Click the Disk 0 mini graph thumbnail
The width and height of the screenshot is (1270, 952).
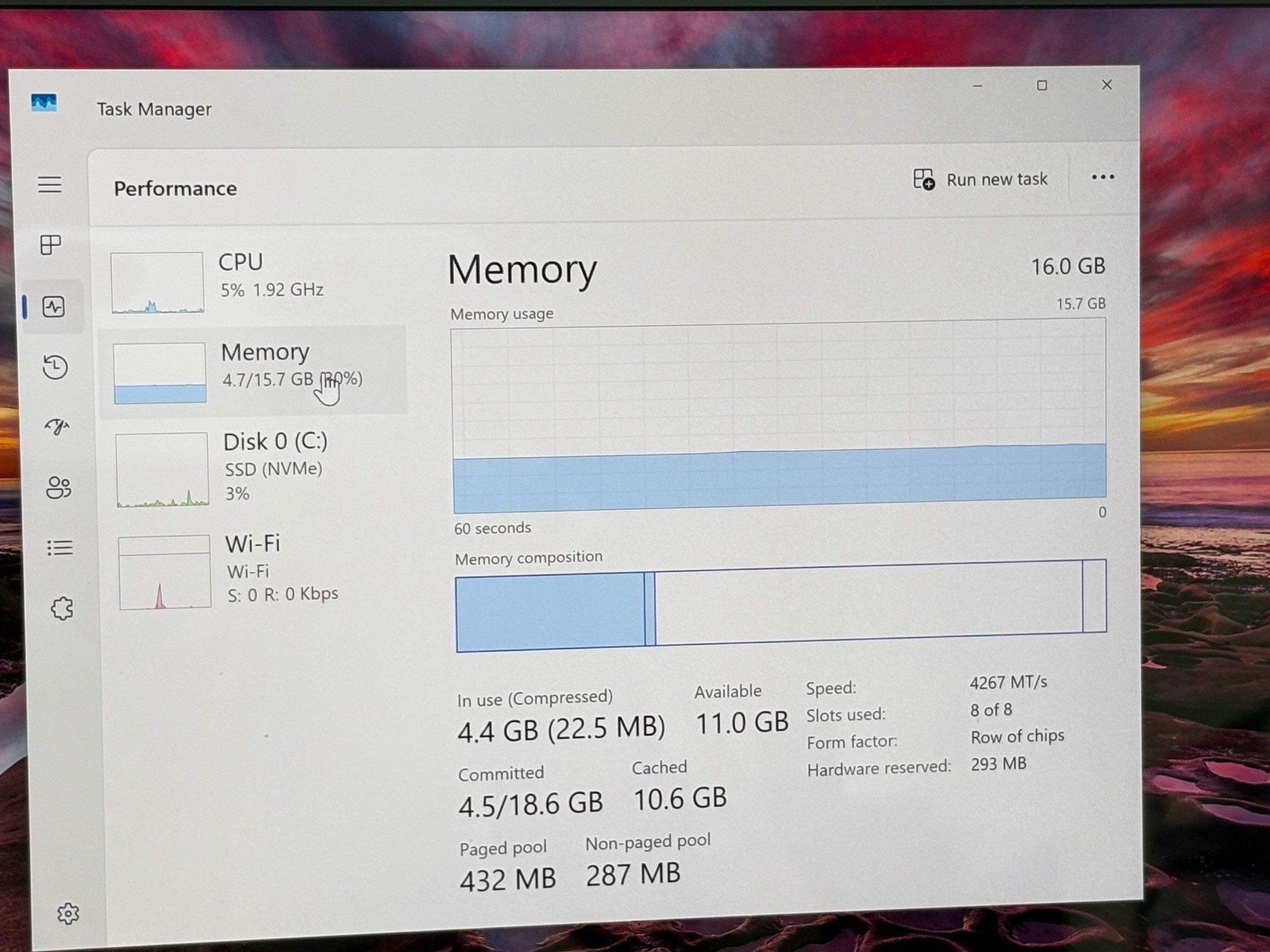click(162, 470)
